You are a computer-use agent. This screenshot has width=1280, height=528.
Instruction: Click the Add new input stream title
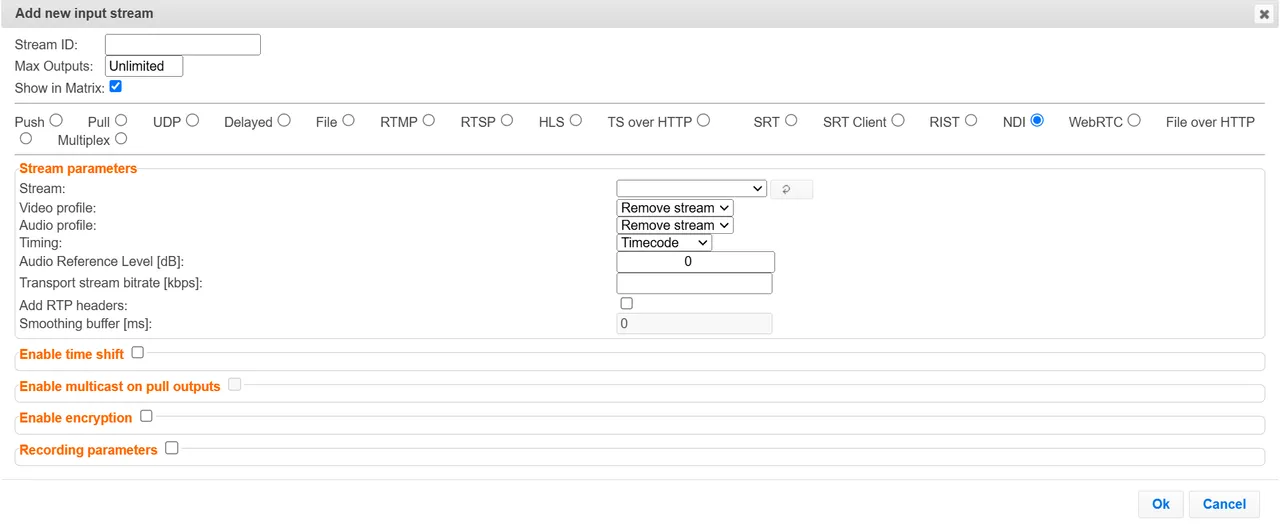[x=84, y=14]
